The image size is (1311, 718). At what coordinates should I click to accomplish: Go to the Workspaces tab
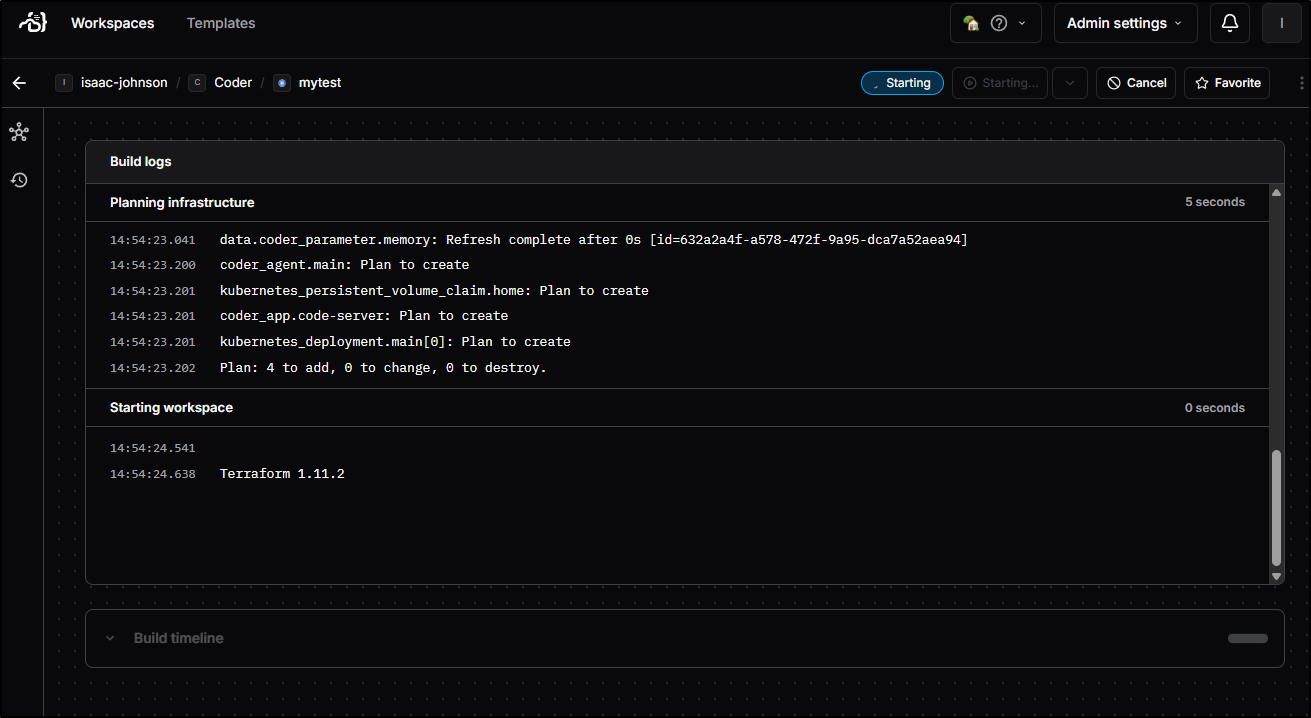pyautogui.click(x=112, y=23)
